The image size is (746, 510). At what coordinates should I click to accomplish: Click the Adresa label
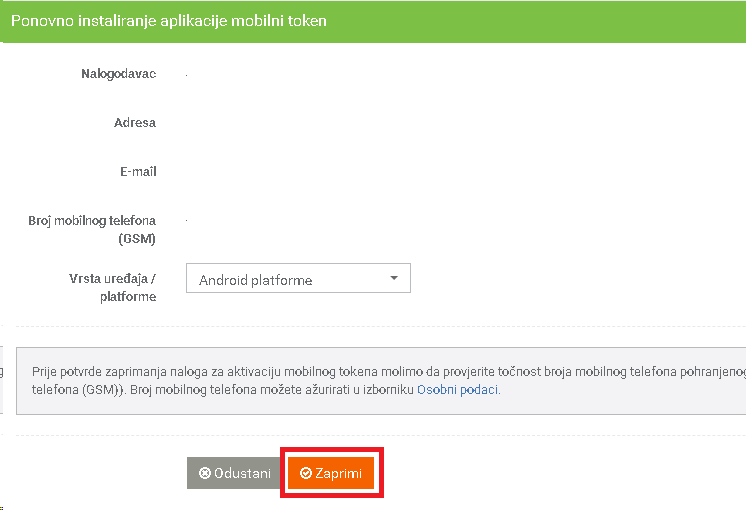pyautogui.click(x=135, y=123)
